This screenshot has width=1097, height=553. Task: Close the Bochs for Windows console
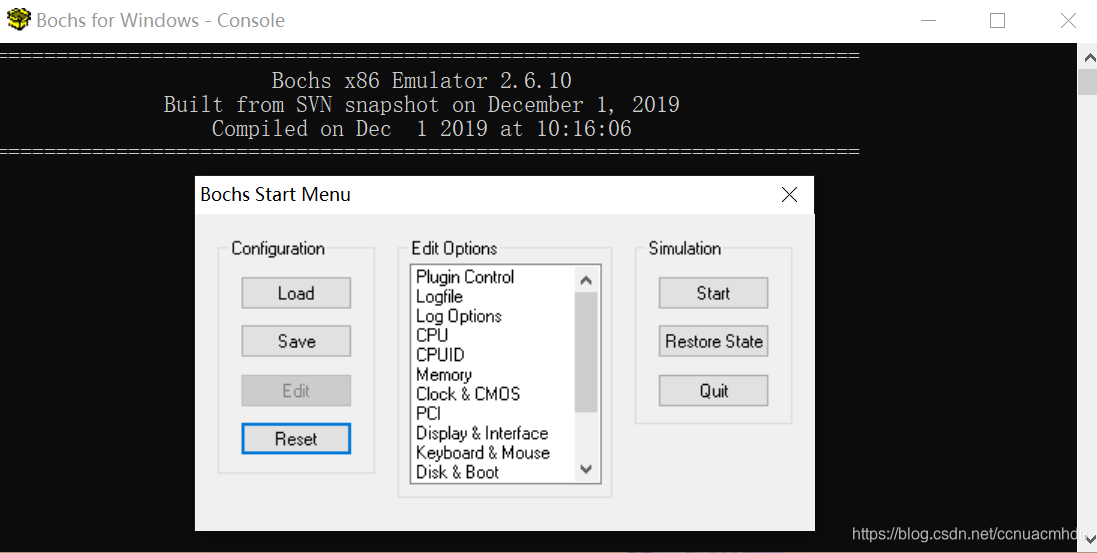(1068, 20)
